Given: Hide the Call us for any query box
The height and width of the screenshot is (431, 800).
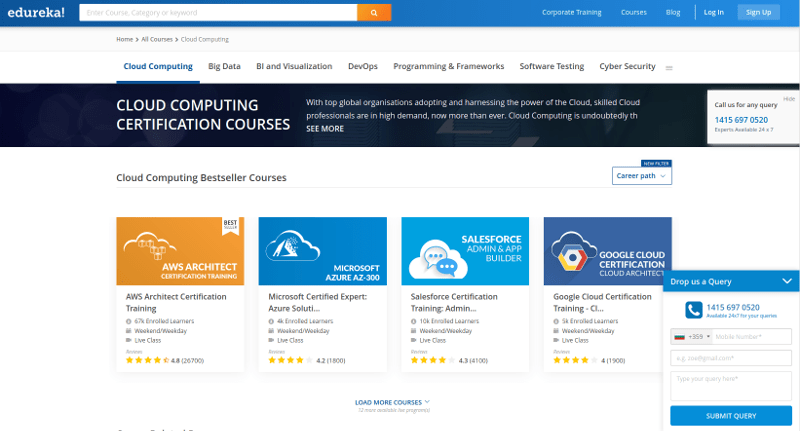Looking at the screenshot, I should 789,99.
